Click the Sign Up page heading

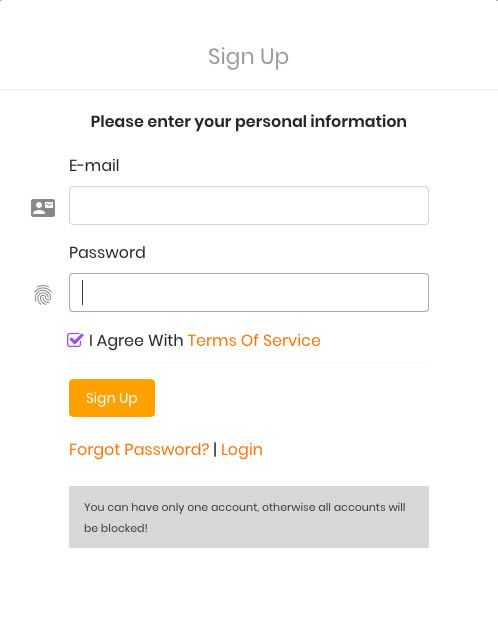[248, 57]
